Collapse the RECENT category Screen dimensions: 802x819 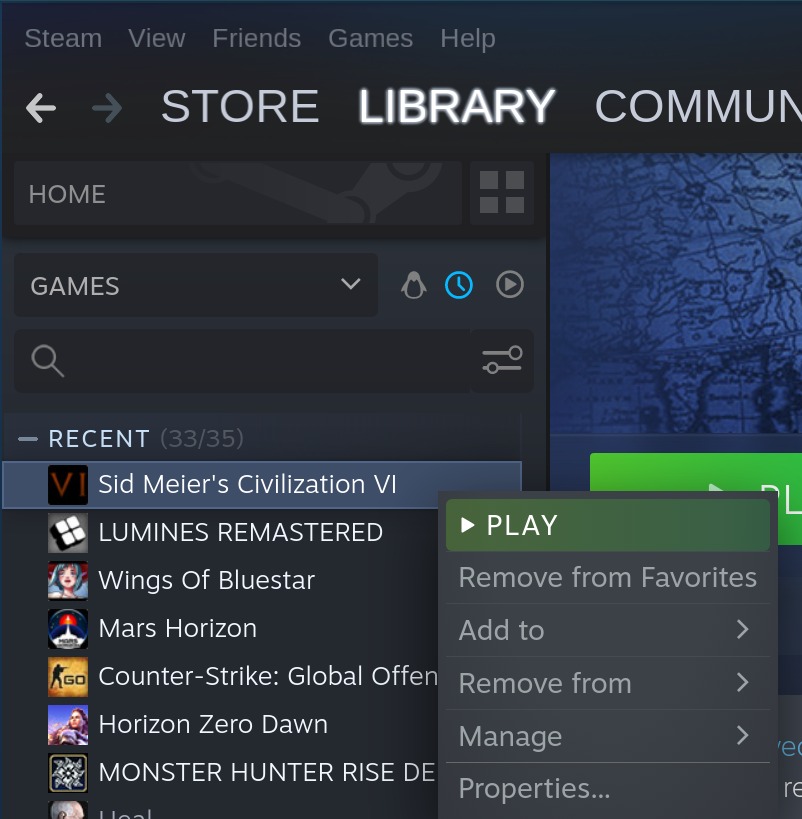click(x=28, y=439)
